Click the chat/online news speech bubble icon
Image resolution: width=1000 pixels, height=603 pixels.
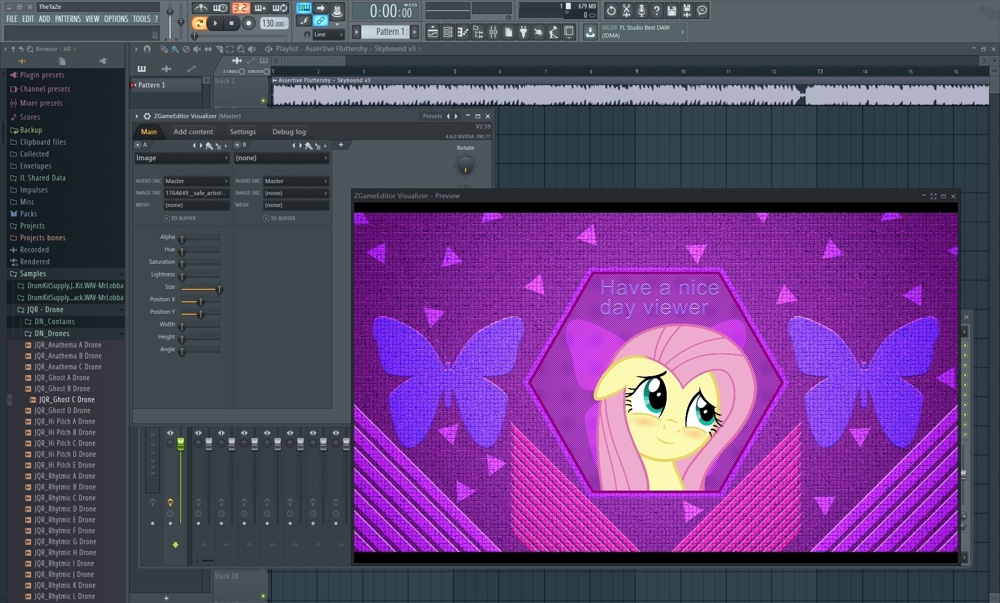pos(702,11)
